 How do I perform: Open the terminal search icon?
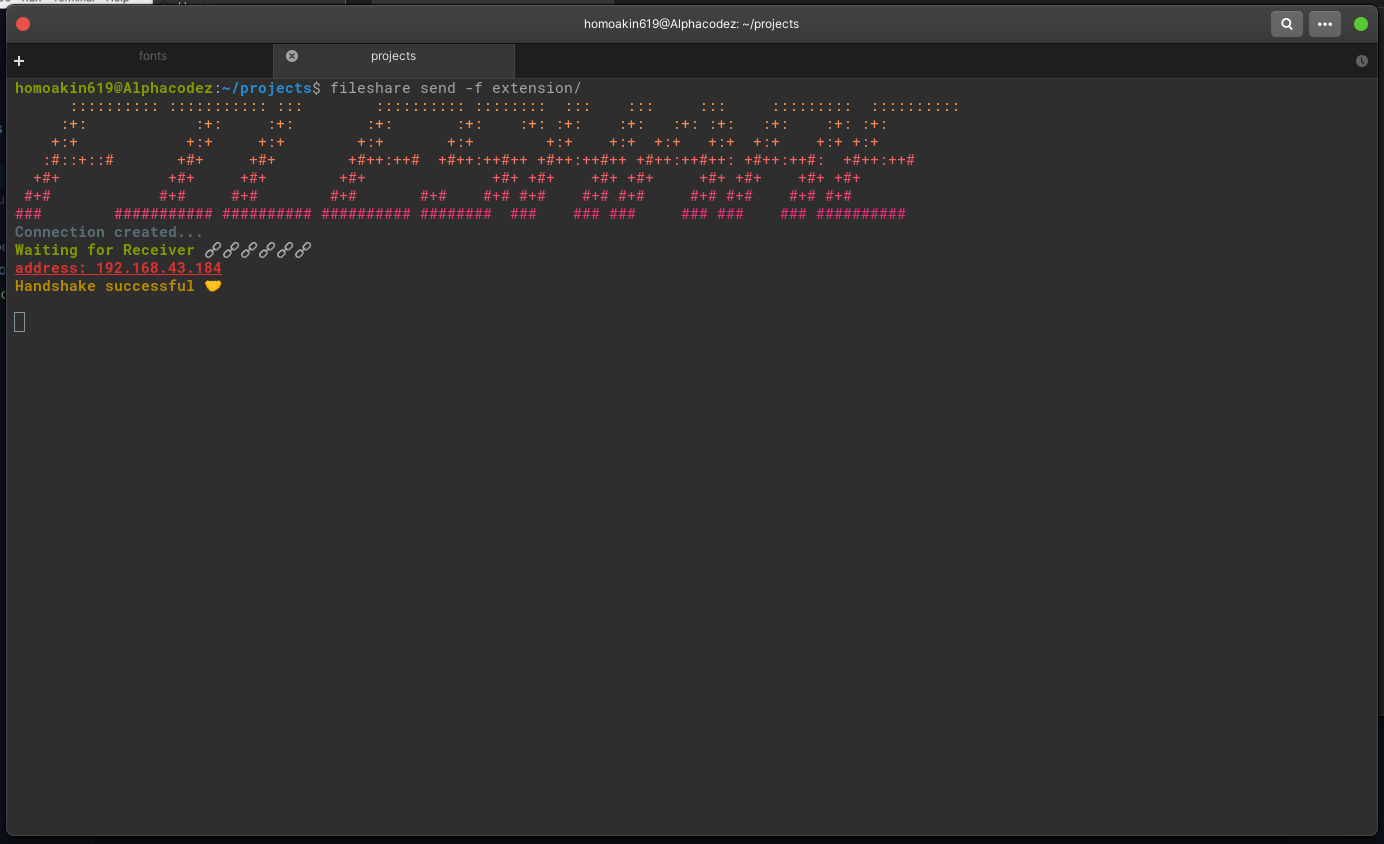[x=1286, y=24]
